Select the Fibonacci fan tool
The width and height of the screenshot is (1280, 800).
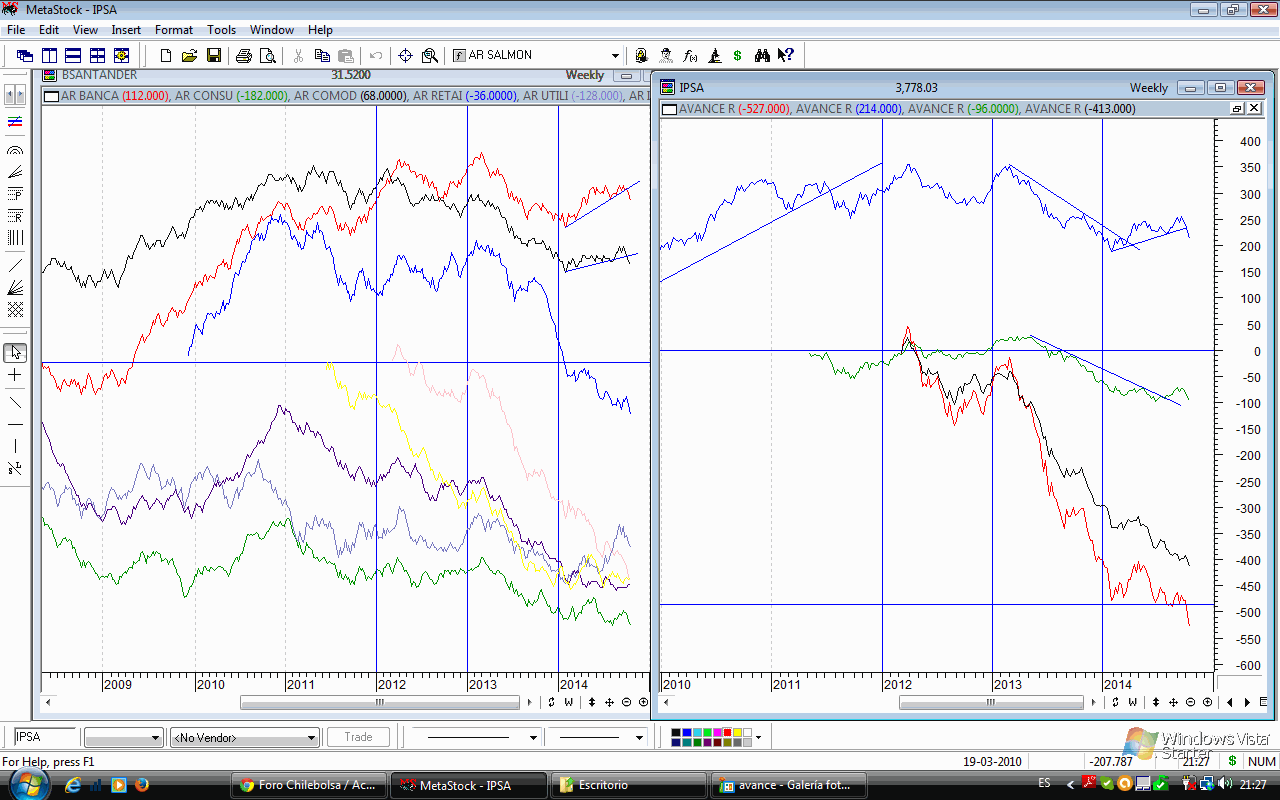click(15, 172)
